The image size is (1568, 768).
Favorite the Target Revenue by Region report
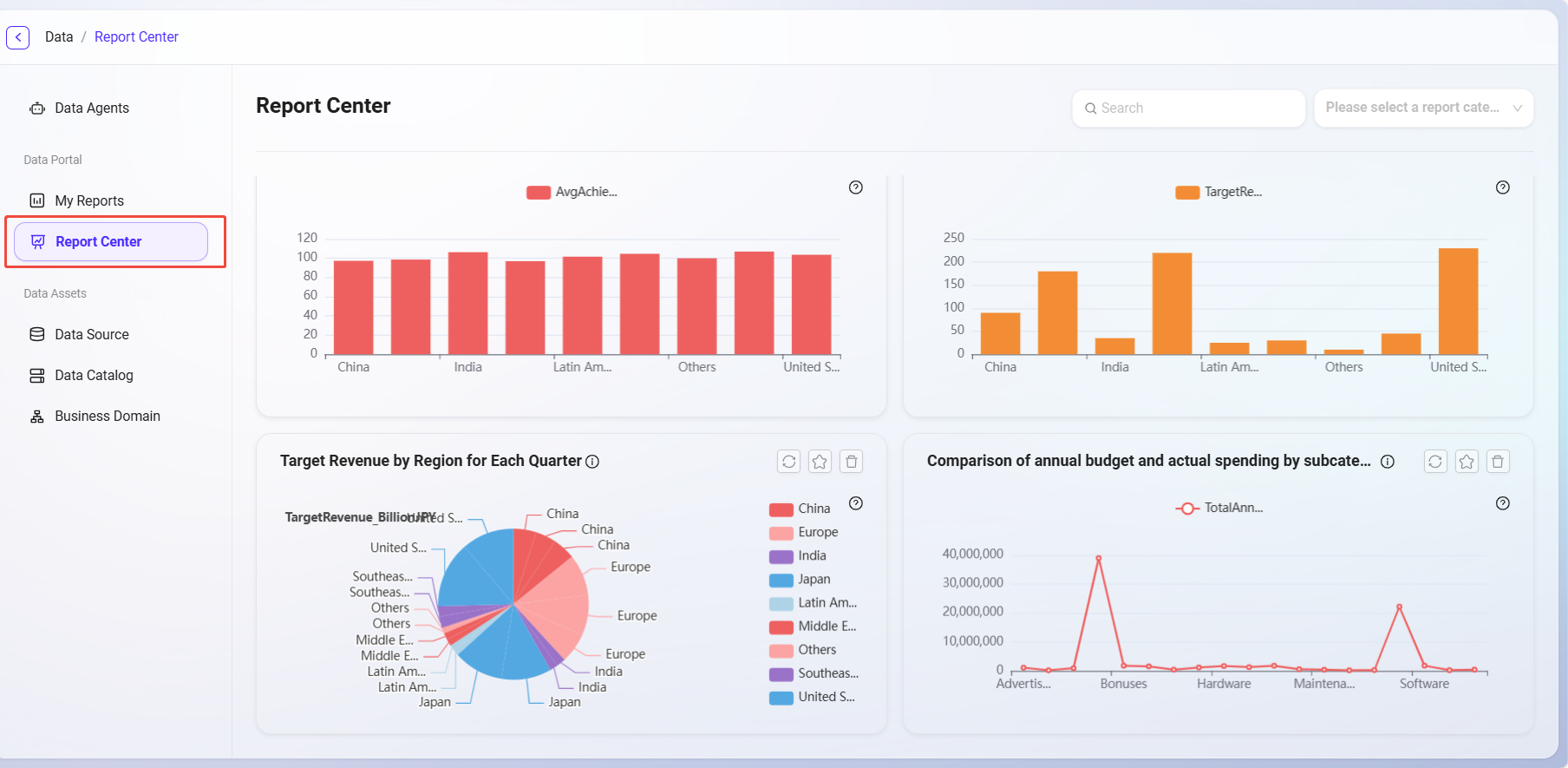tap(820, 462)
